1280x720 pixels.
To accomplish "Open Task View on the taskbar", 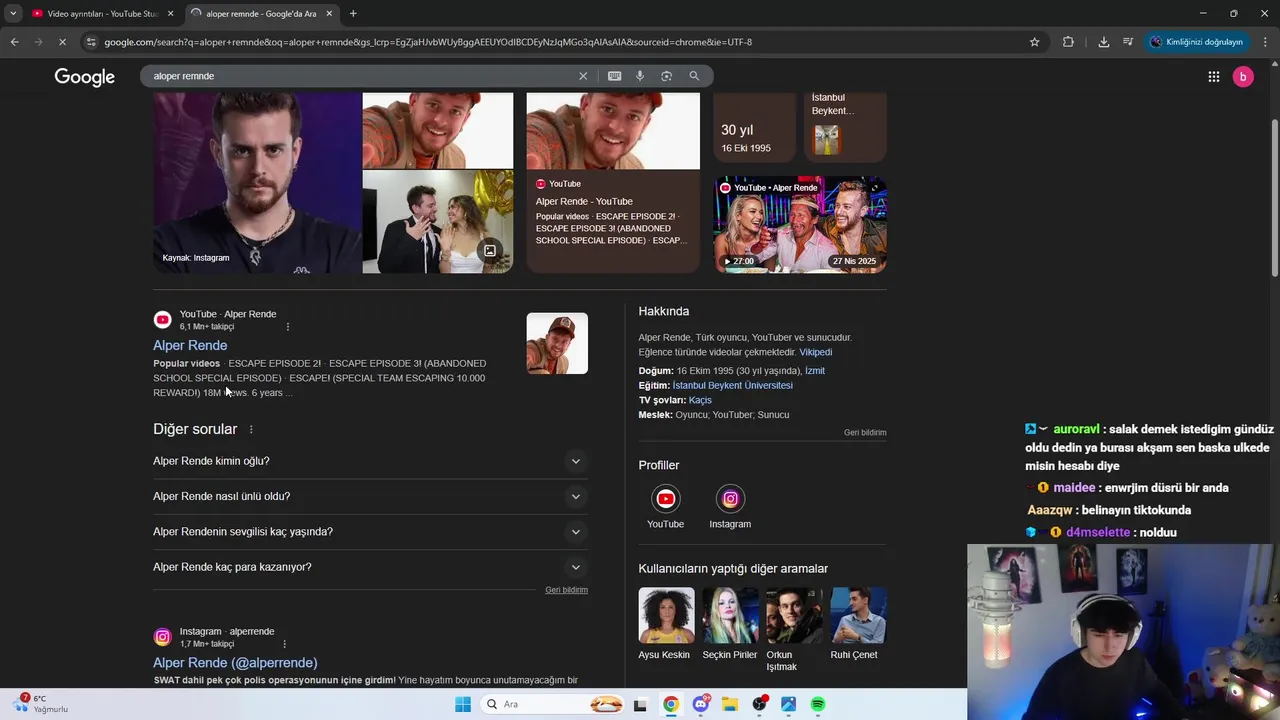I will (x=640, y=704).
